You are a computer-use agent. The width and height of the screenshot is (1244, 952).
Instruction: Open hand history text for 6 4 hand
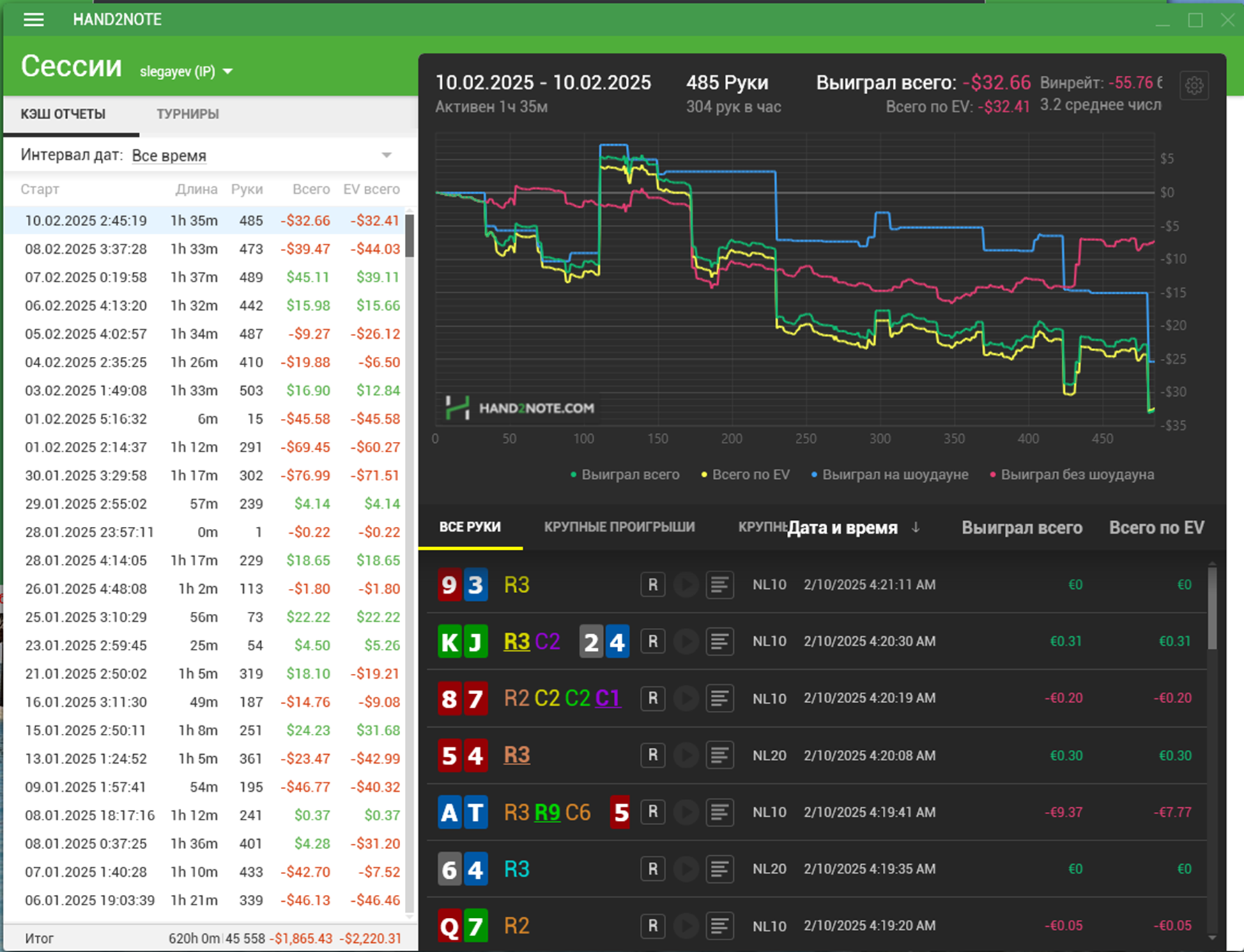(x=720, y=869)
